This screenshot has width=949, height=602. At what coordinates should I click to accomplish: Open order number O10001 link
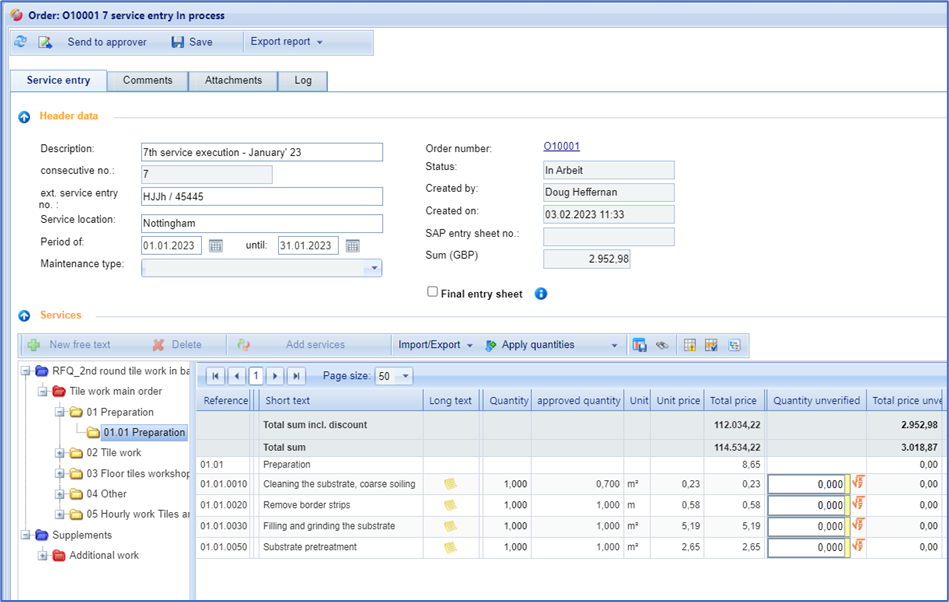(561, 147)
